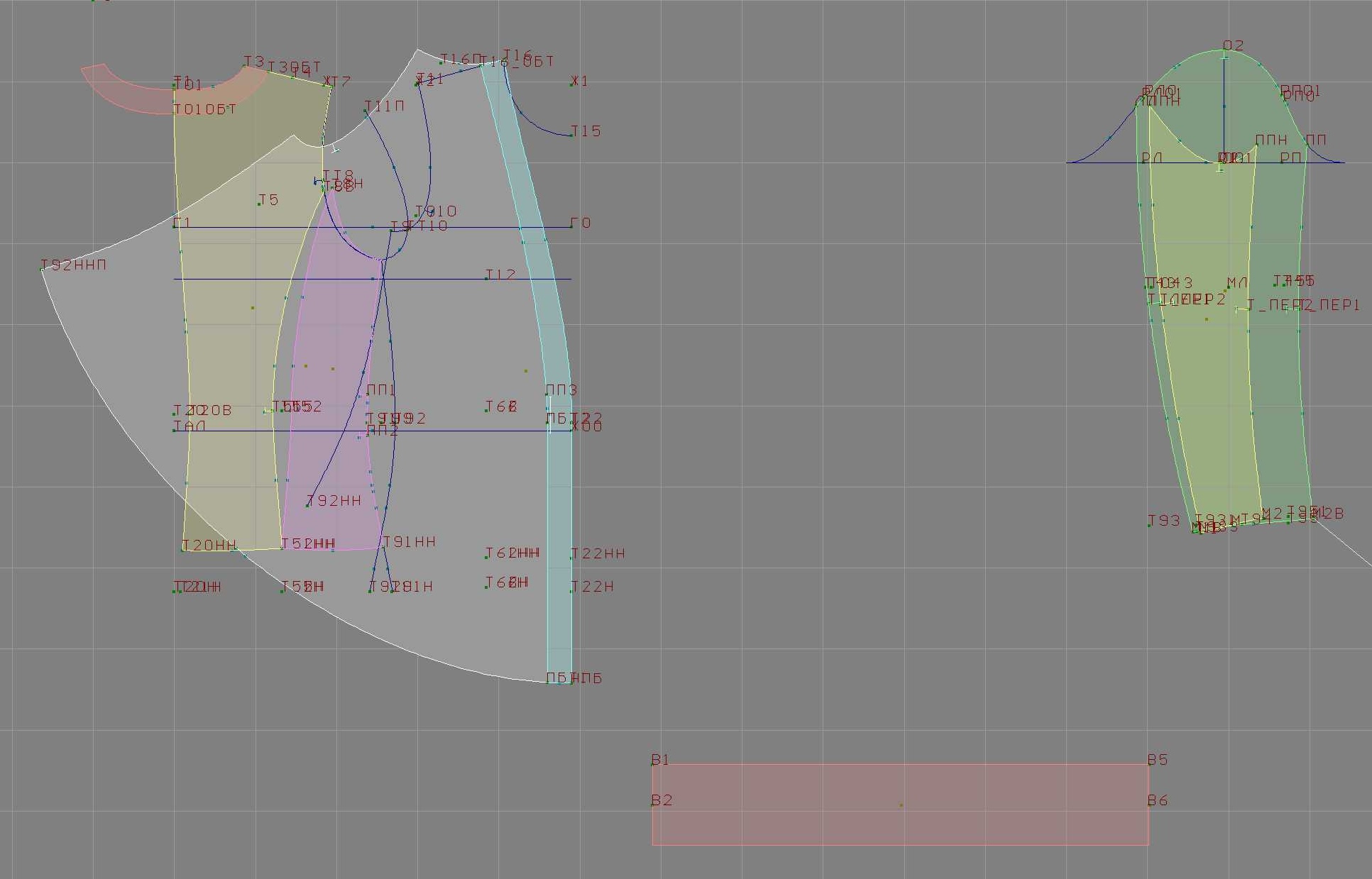Select point Х1 near the upper right bodice
This screenshot has width=1372, height=879.
tap(572, 84)
